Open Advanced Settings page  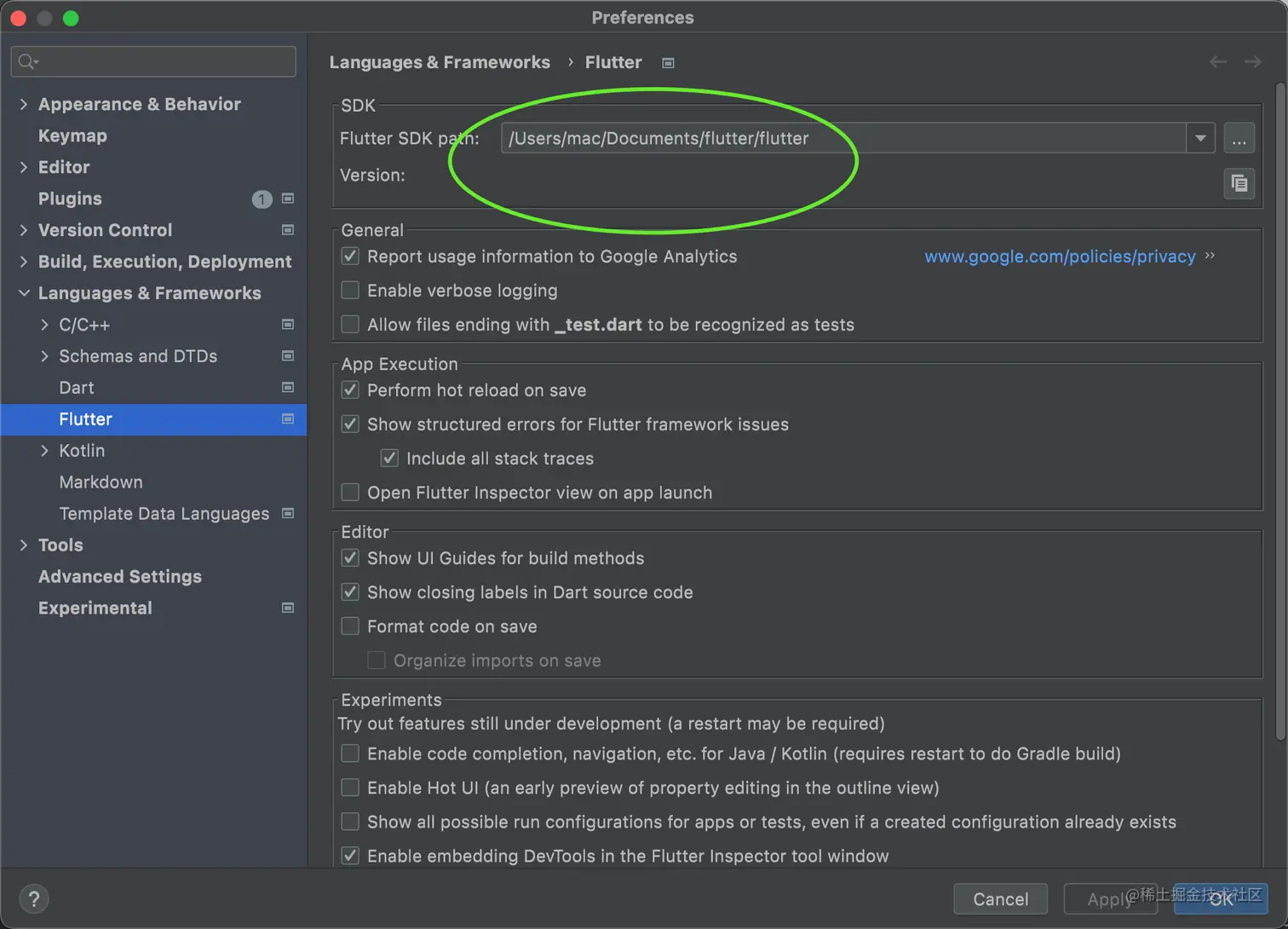point(120,577)
